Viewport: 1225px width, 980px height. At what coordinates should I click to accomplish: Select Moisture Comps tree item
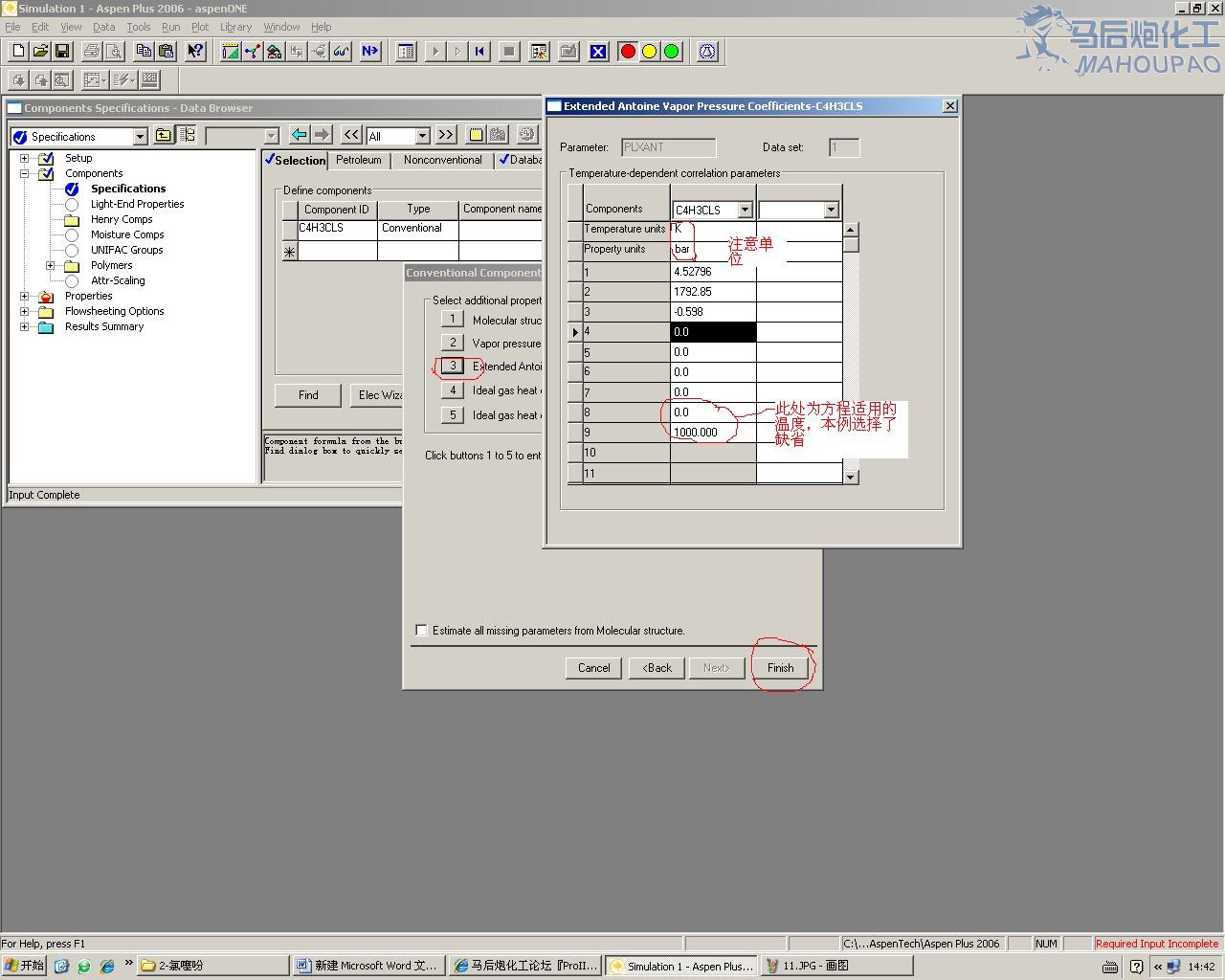tap(127, 234)
